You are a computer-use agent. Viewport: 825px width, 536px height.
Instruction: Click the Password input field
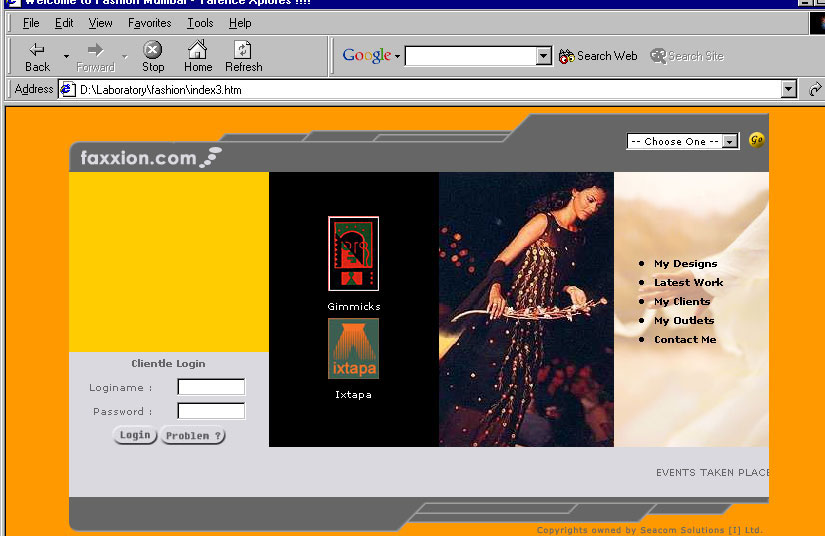pos(211,410)
